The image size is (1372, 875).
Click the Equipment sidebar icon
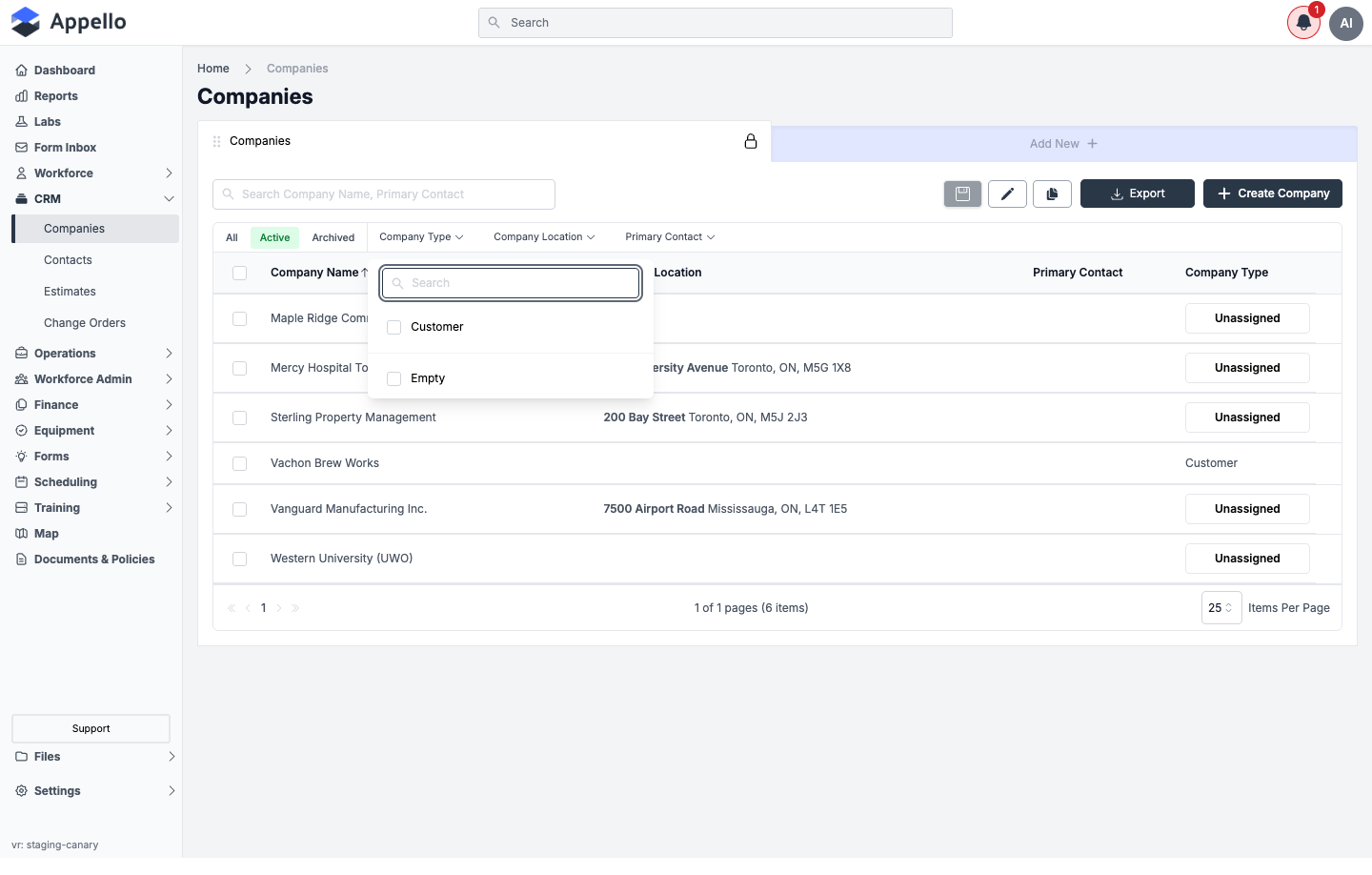[21, 431]
